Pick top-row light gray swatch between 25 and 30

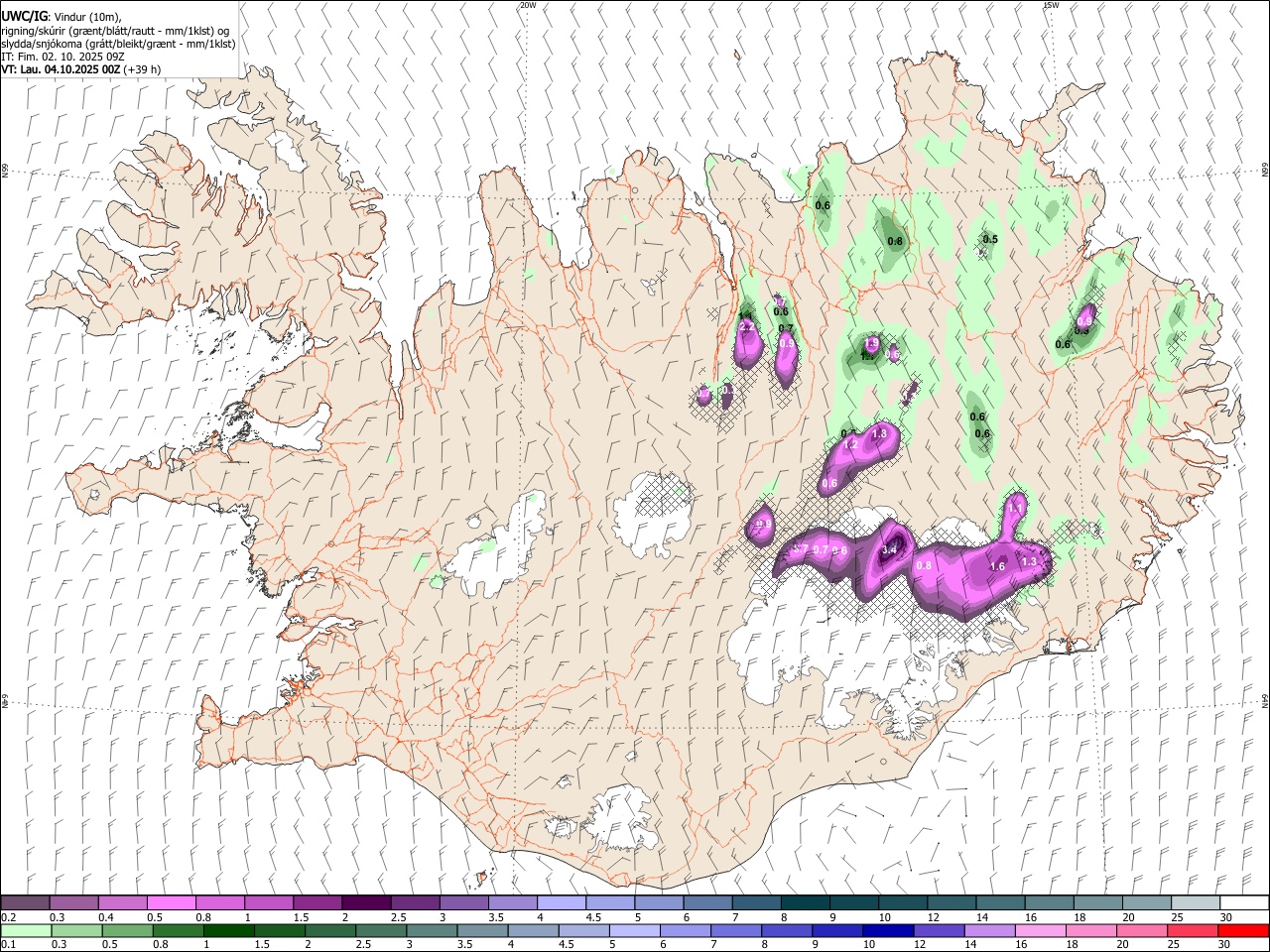(1196, 903)
